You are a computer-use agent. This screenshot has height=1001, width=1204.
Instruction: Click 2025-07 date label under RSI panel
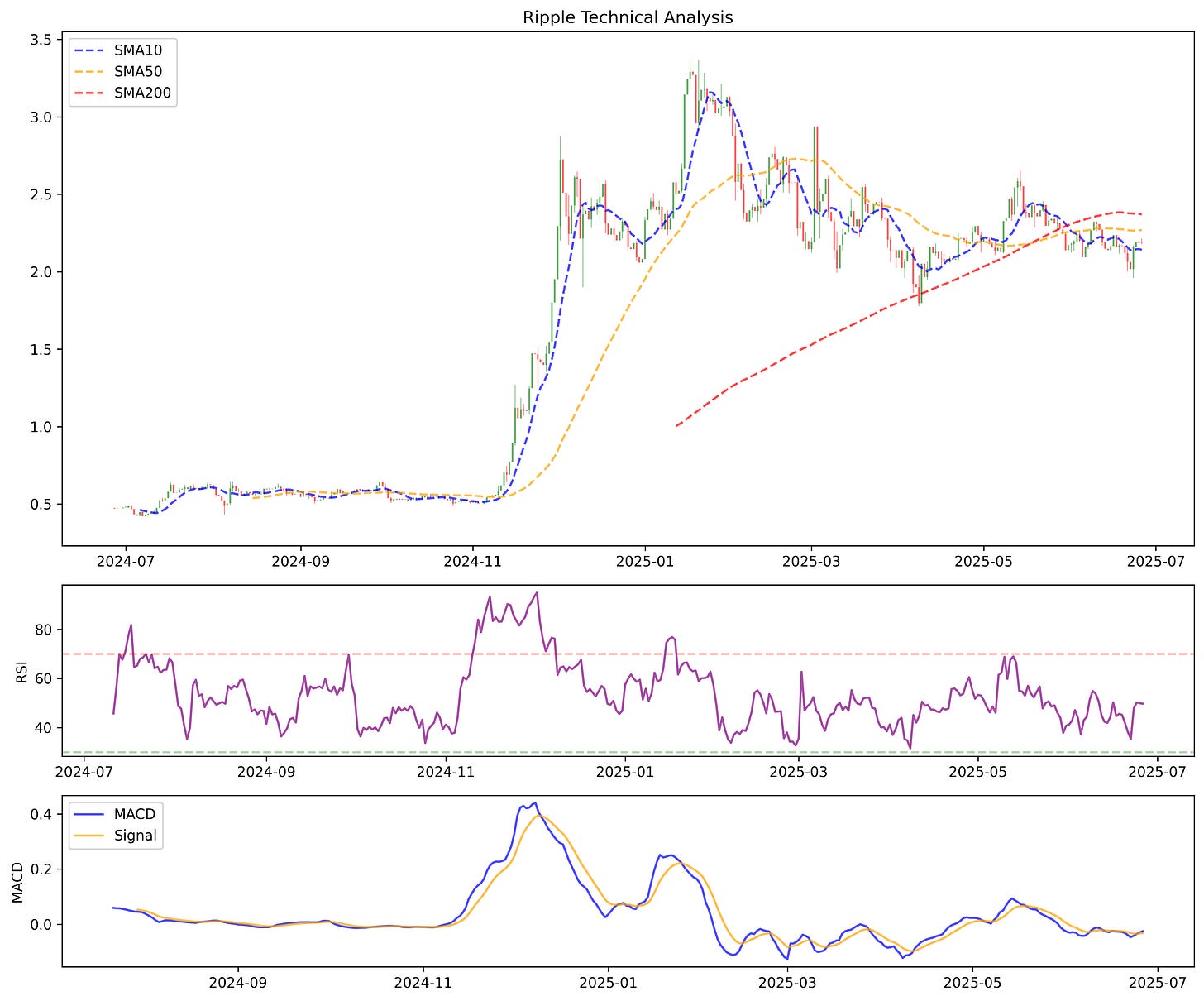click(x=1157, y=773)
